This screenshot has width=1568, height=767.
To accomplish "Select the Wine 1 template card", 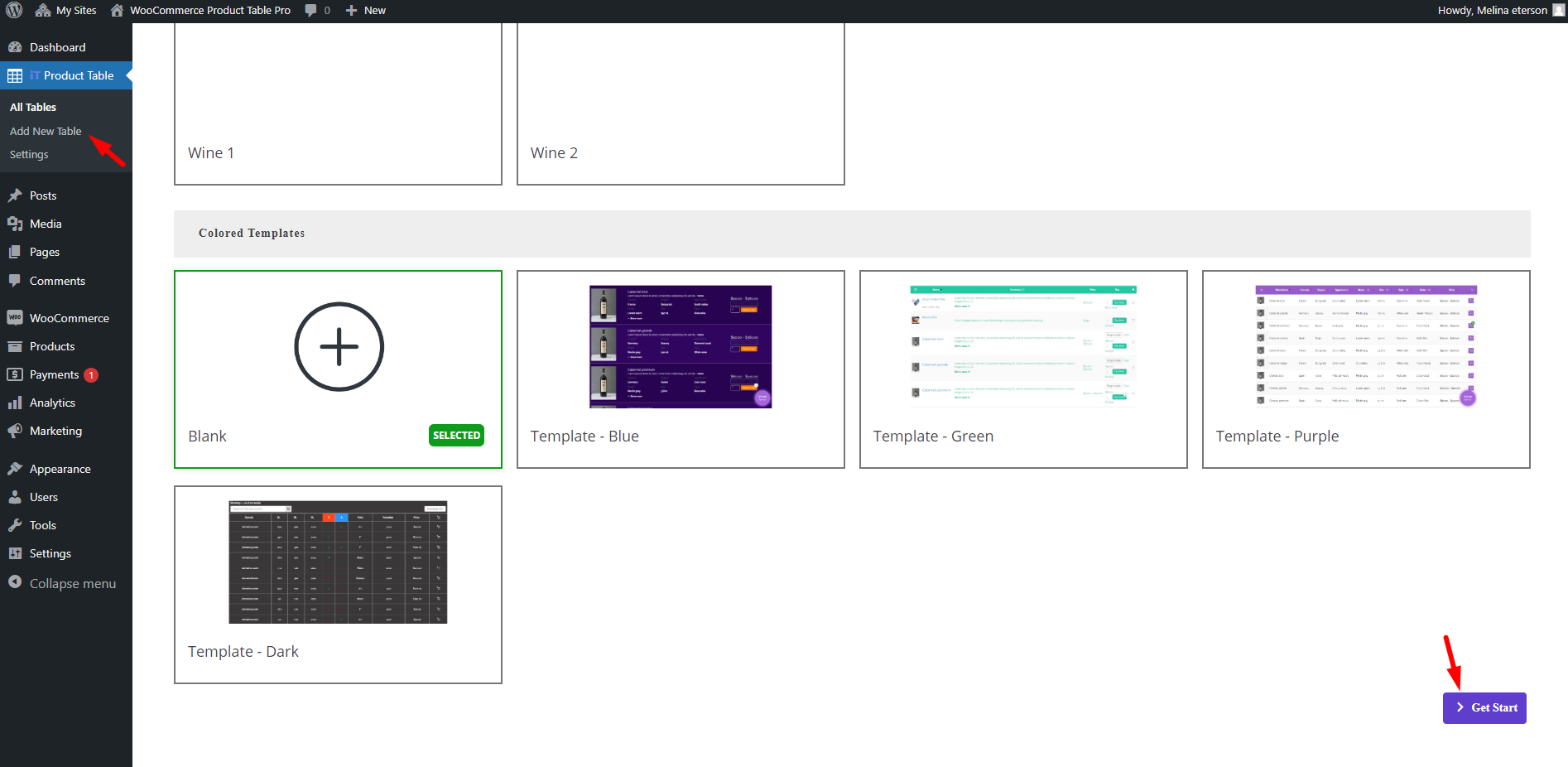I will pos(338,104).
